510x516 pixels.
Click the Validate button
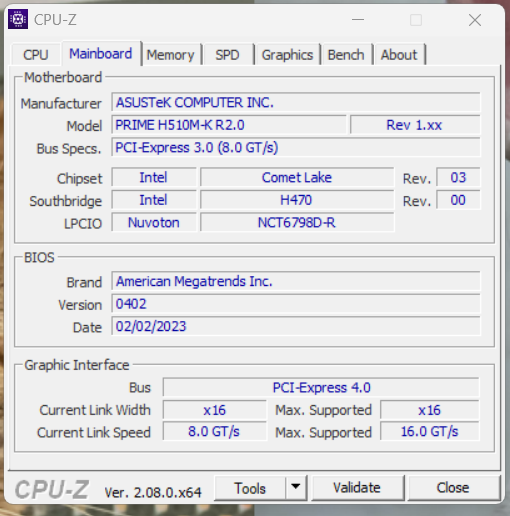[x=357, y=488]
